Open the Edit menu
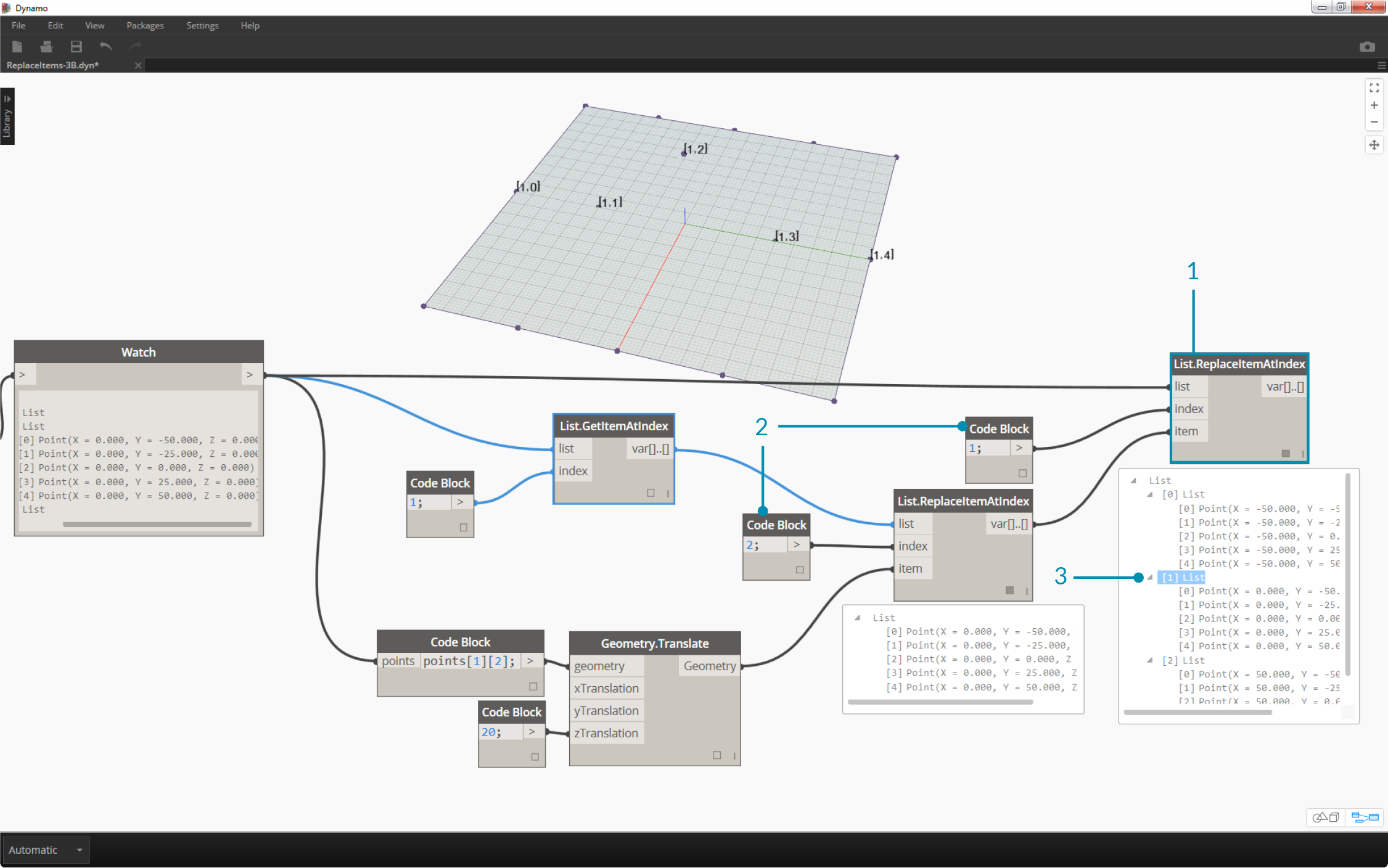Screen dimensions: 1388x868 tap(55, 25)
